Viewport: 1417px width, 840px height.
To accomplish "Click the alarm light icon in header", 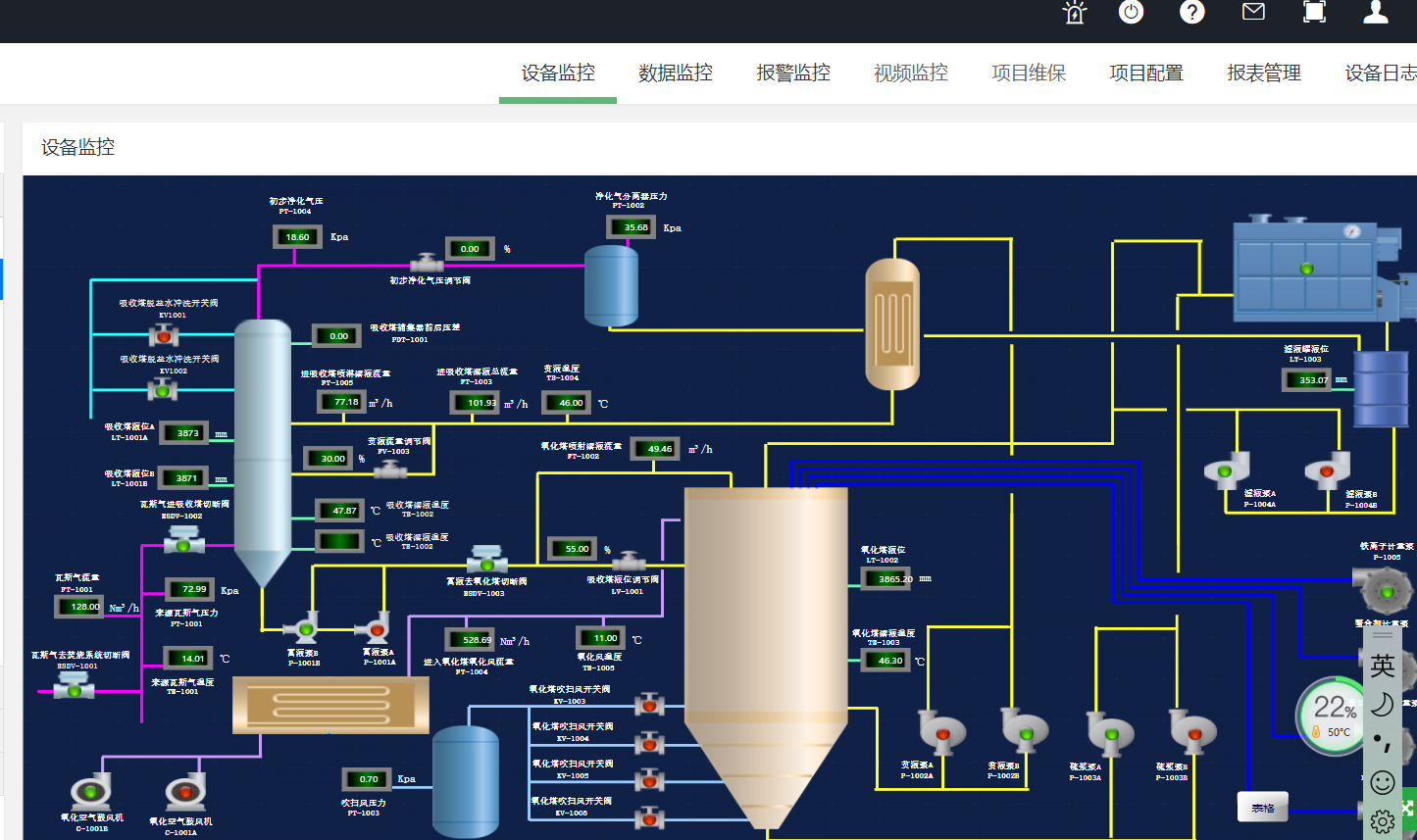I will (x=1075, y=13).
